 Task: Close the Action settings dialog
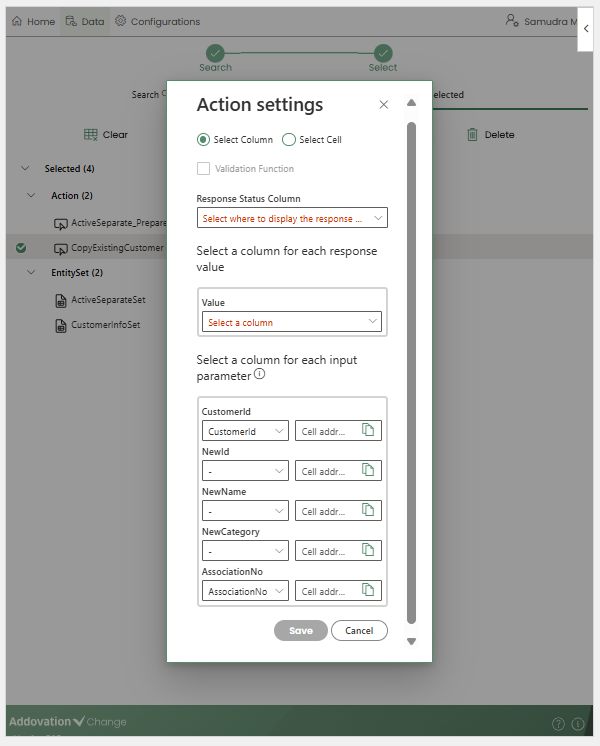384,105
